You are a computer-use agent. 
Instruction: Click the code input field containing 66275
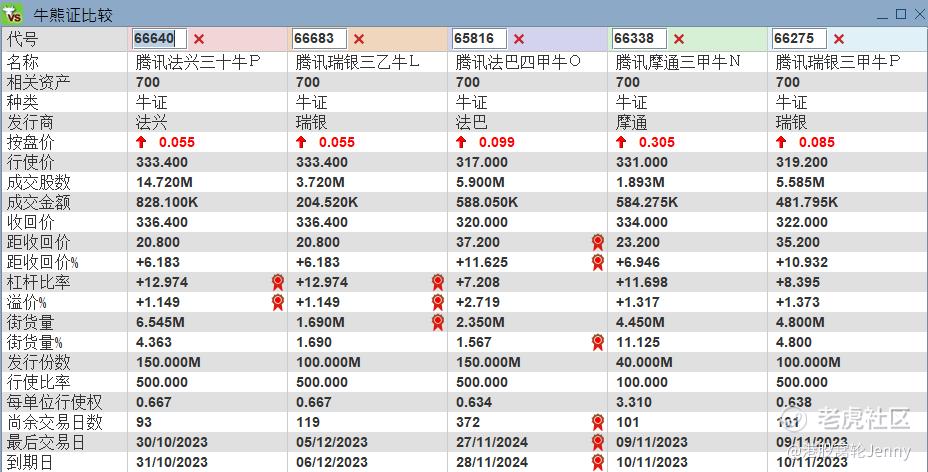799,38
